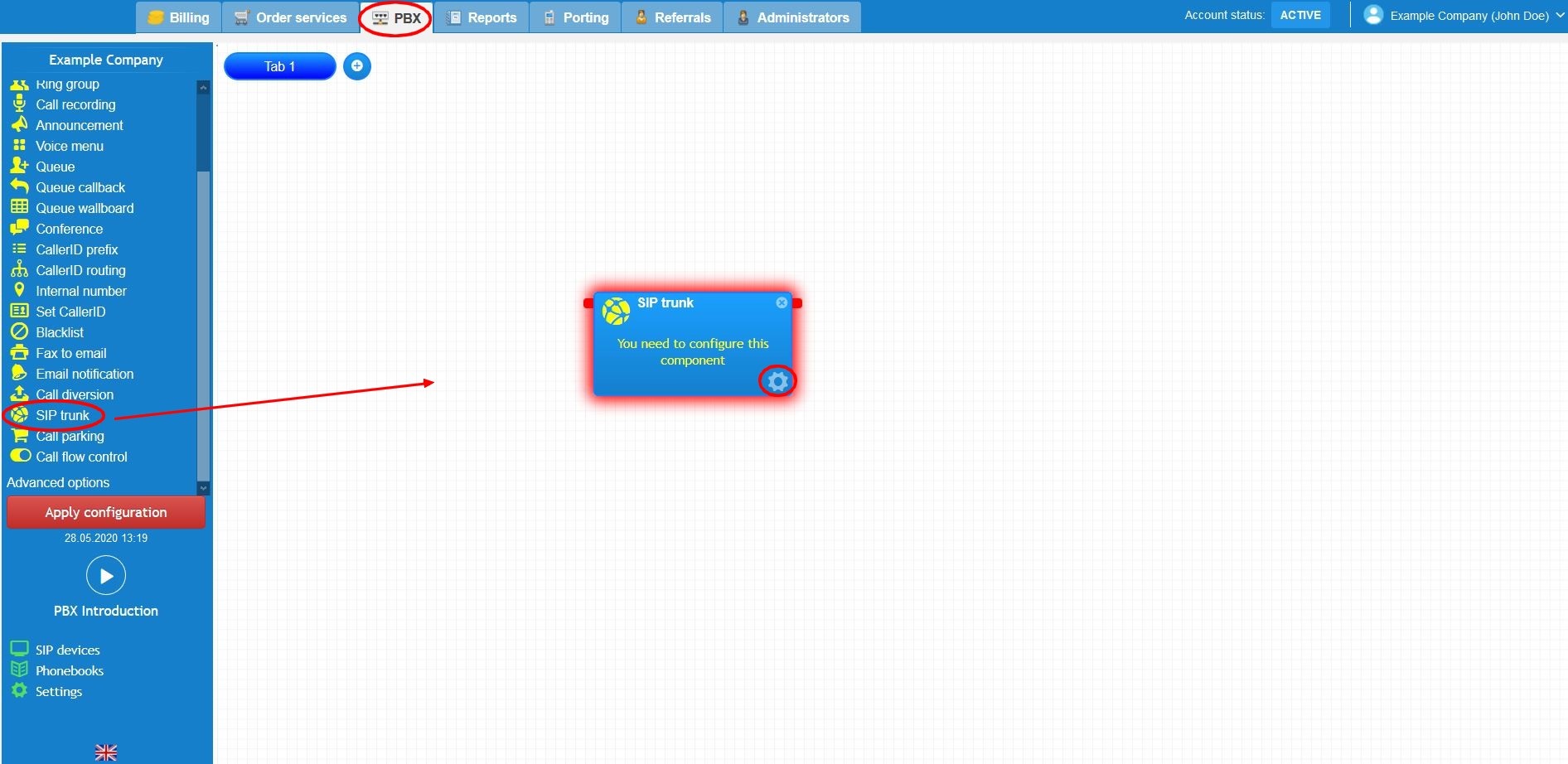Select the Blacklist icon
The height and width of the screenshot is (764, 1568).
[19, 331]
